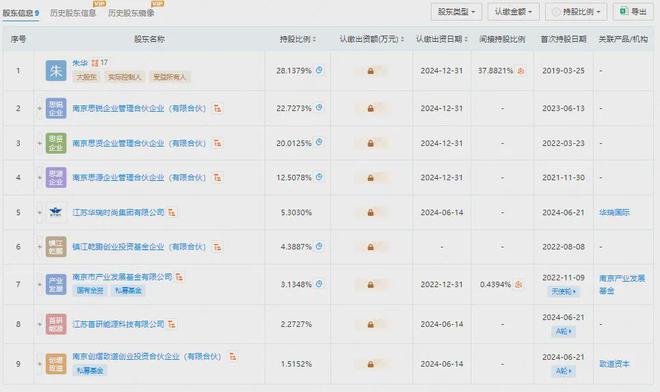660x392 pixels.
Task: Open equity structure icon next to 朱华
Action: click(x=95, y=63)
